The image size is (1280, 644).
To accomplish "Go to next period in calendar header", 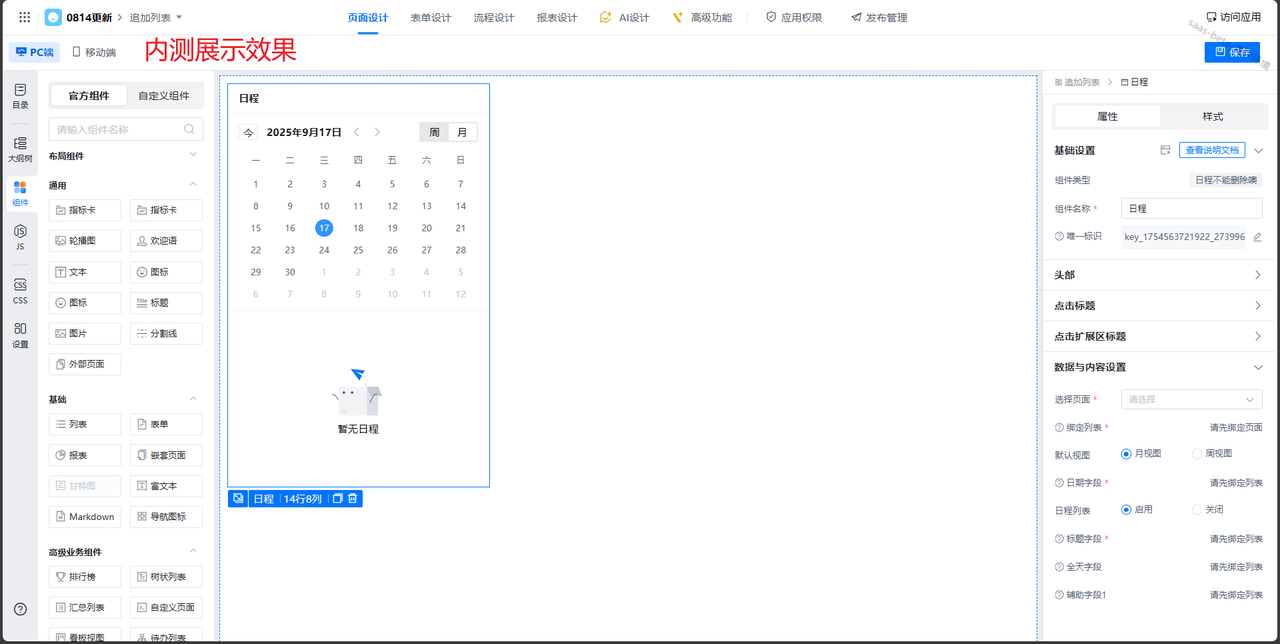I will [377, 132].
